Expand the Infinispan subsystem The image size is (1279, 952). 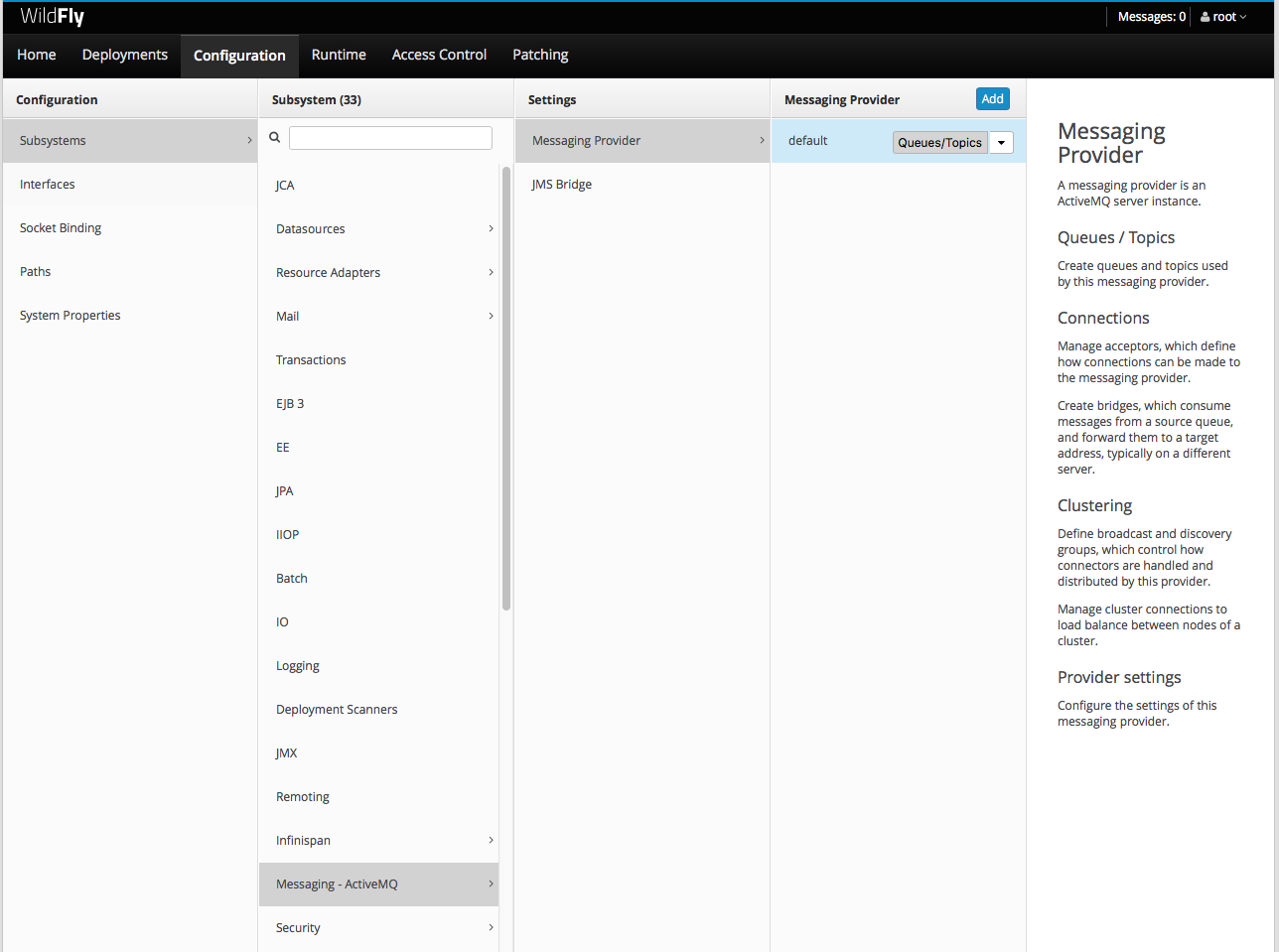coord(490,840)
